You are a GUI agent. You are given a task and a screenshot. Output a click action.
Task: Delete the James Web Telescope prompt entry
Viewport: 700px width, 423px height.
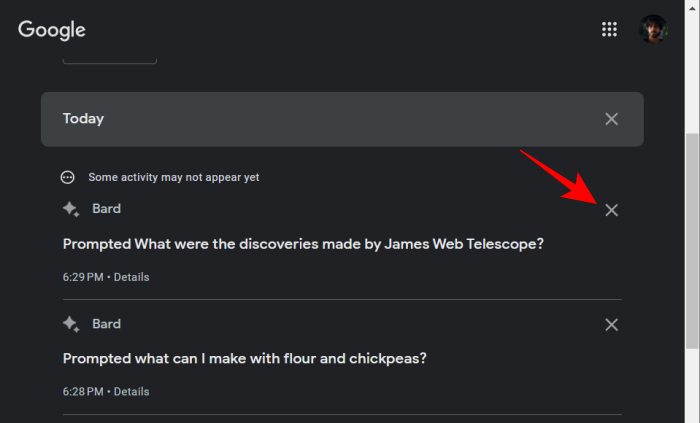point(611,210)
